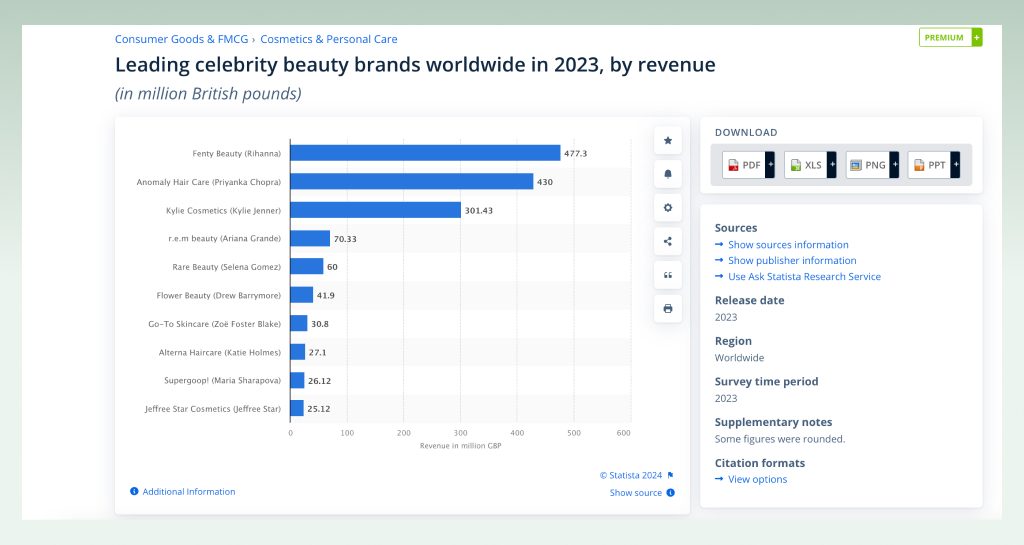This screenshot has height=545, width=1024.
Task: Click the Anomaly Hair Care bar
Action: (x=411, y=181)
